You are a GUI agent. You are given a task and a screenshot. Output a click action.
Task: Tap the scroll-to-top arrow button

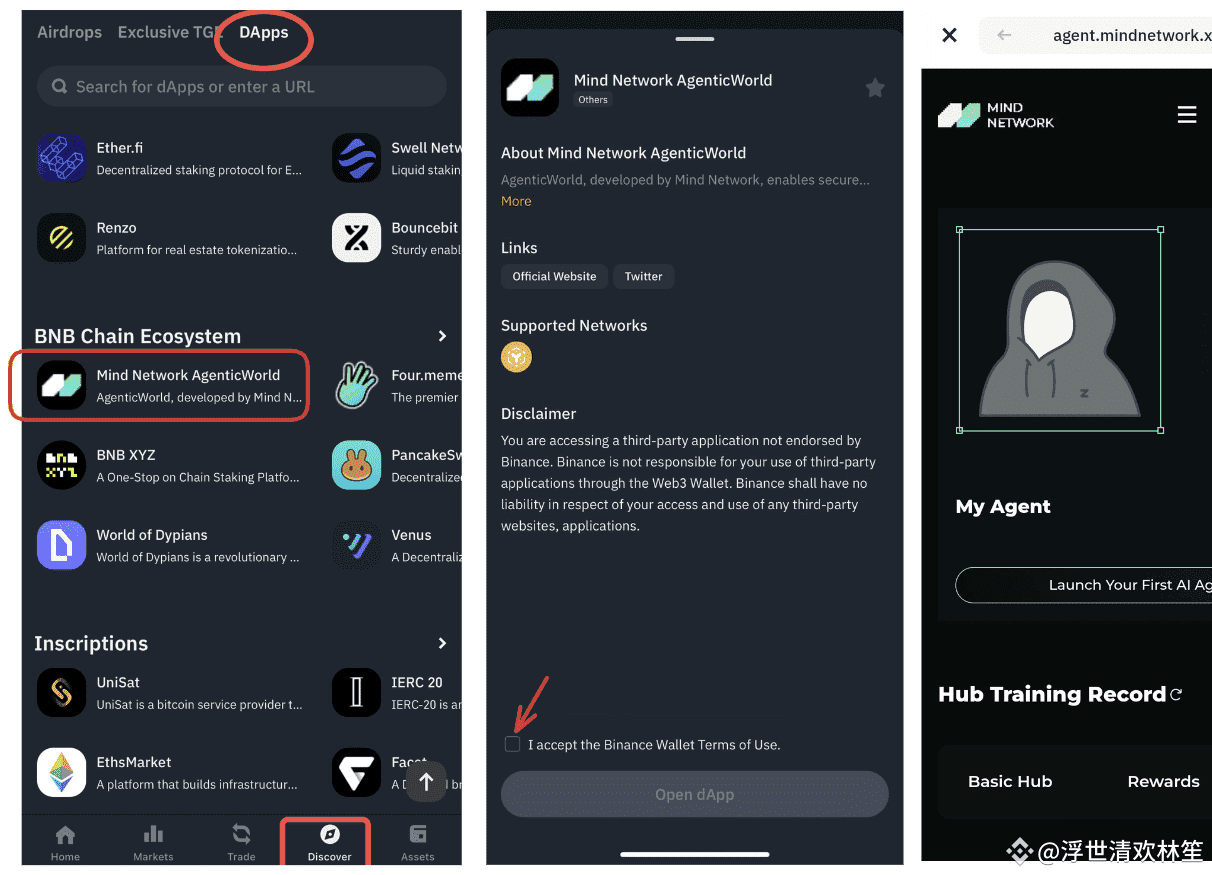pyautogui.click(x=427, y=782)
